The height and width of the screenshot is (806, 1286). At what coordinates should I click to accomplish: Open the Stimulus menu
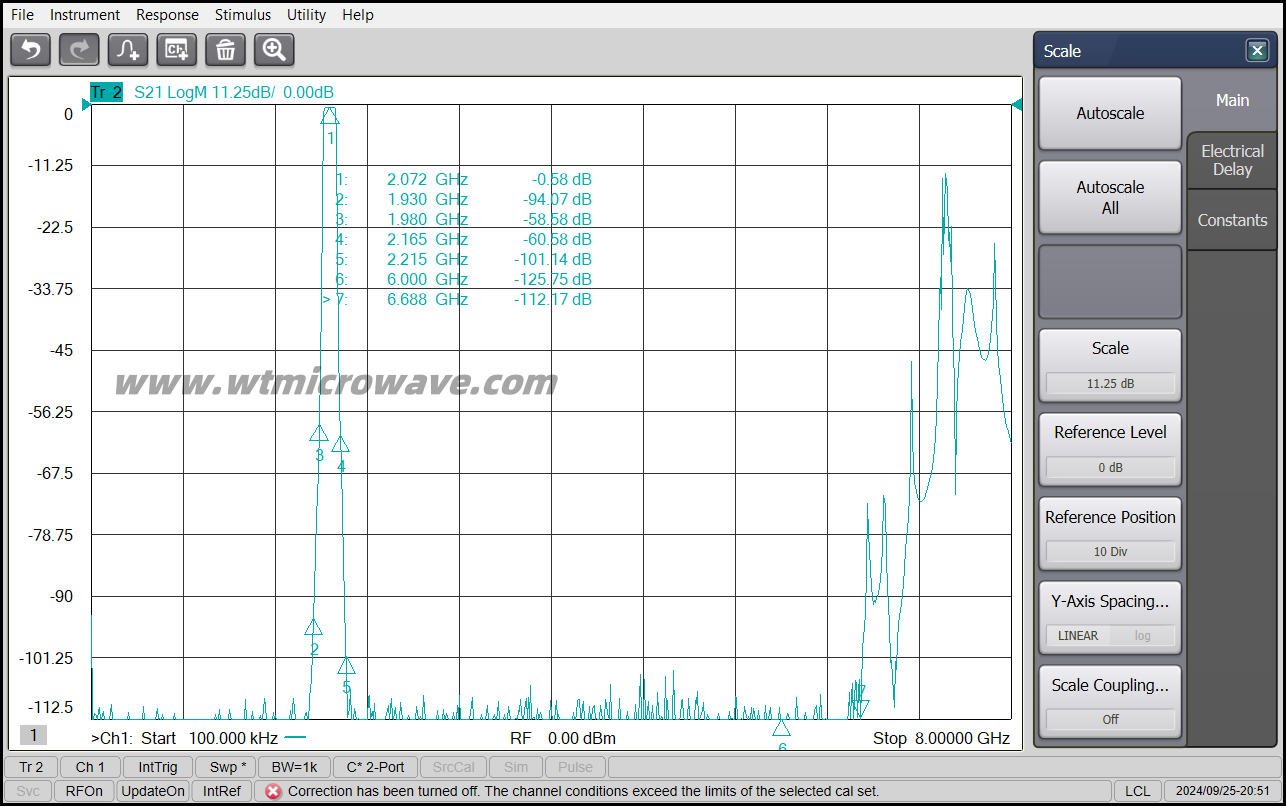[x=242, y=14]
